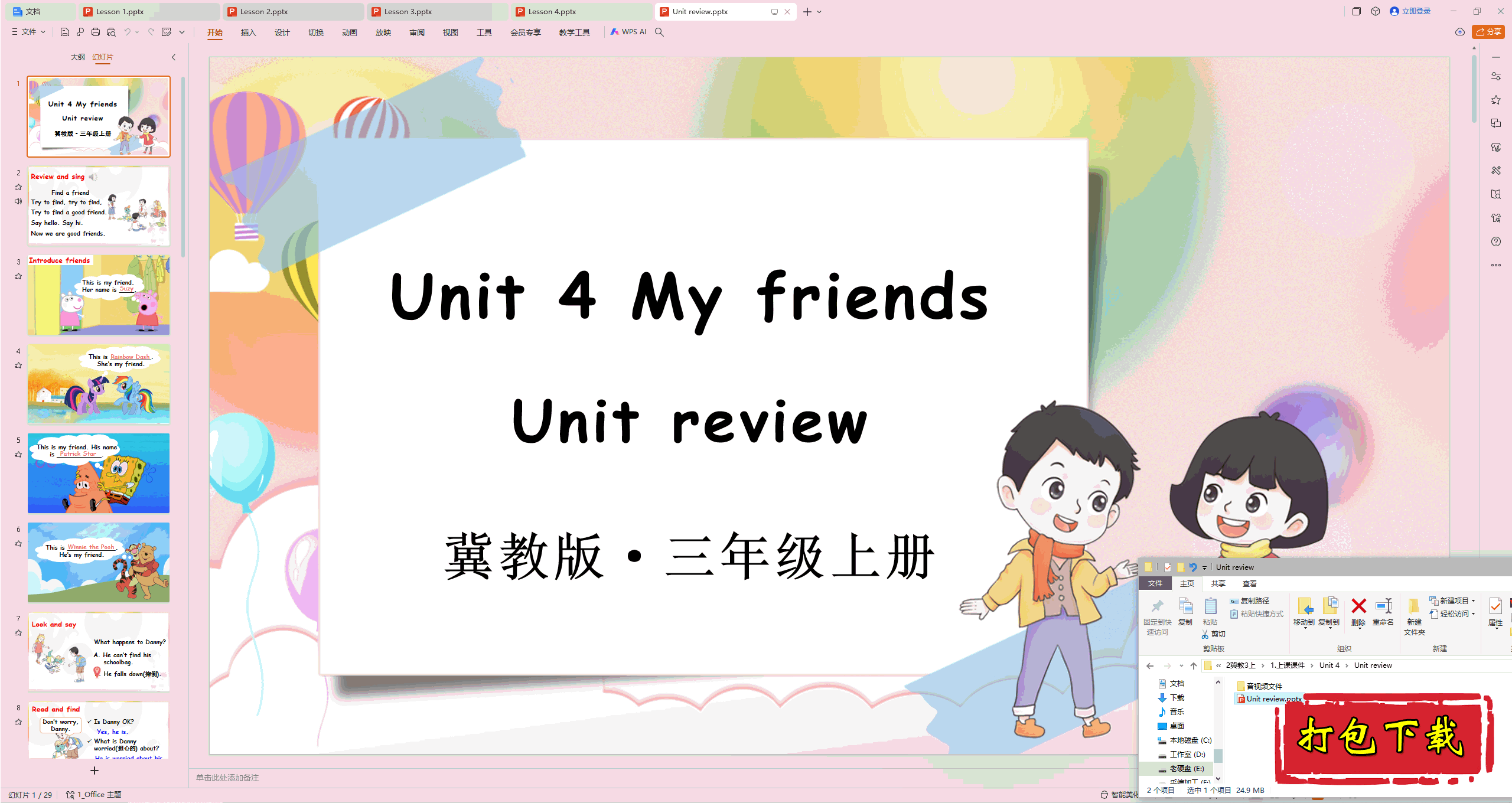Click the animation star icon beside slide 3
Screen dimensions: 1512x803
click(18, 276)
